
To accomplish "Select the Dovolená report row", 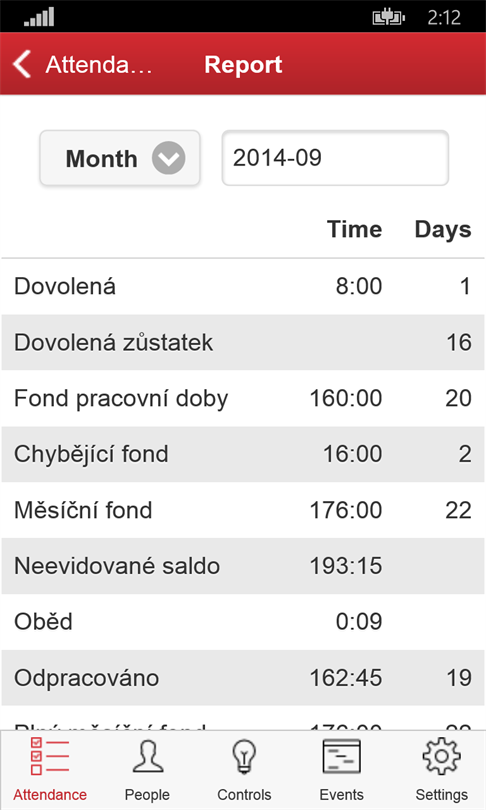I will 243,286.
